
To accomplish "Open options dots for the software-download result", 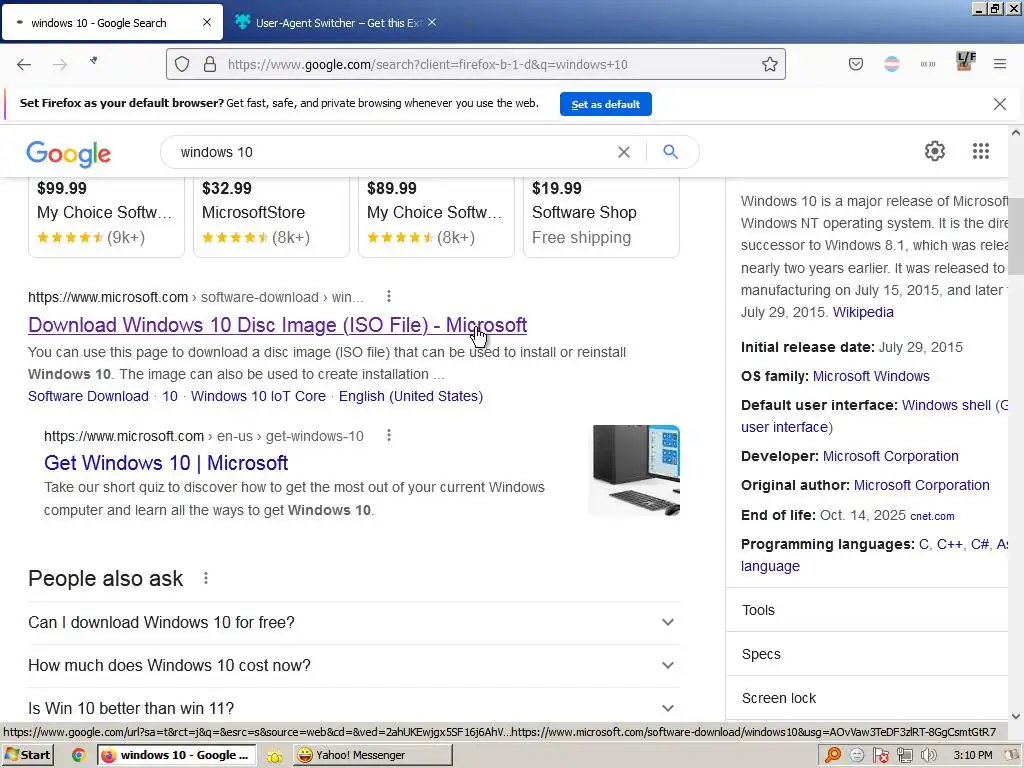I will tap(389, 296).
